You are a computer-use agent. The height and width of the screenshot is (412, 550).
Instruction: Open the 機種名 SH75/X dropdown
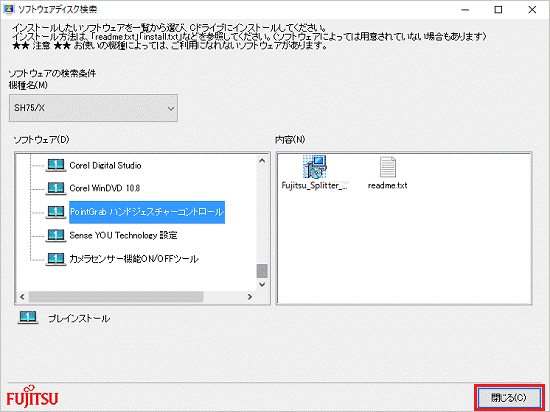click(93, 108)
